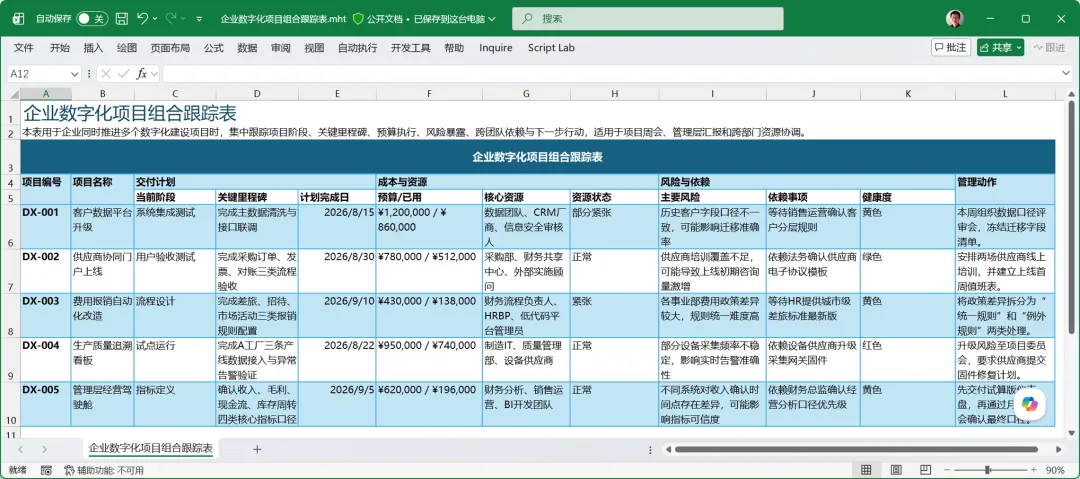The image size is (1080, 479).
Task: Click the Save disk icon
Action: click(x=122, y=19)
